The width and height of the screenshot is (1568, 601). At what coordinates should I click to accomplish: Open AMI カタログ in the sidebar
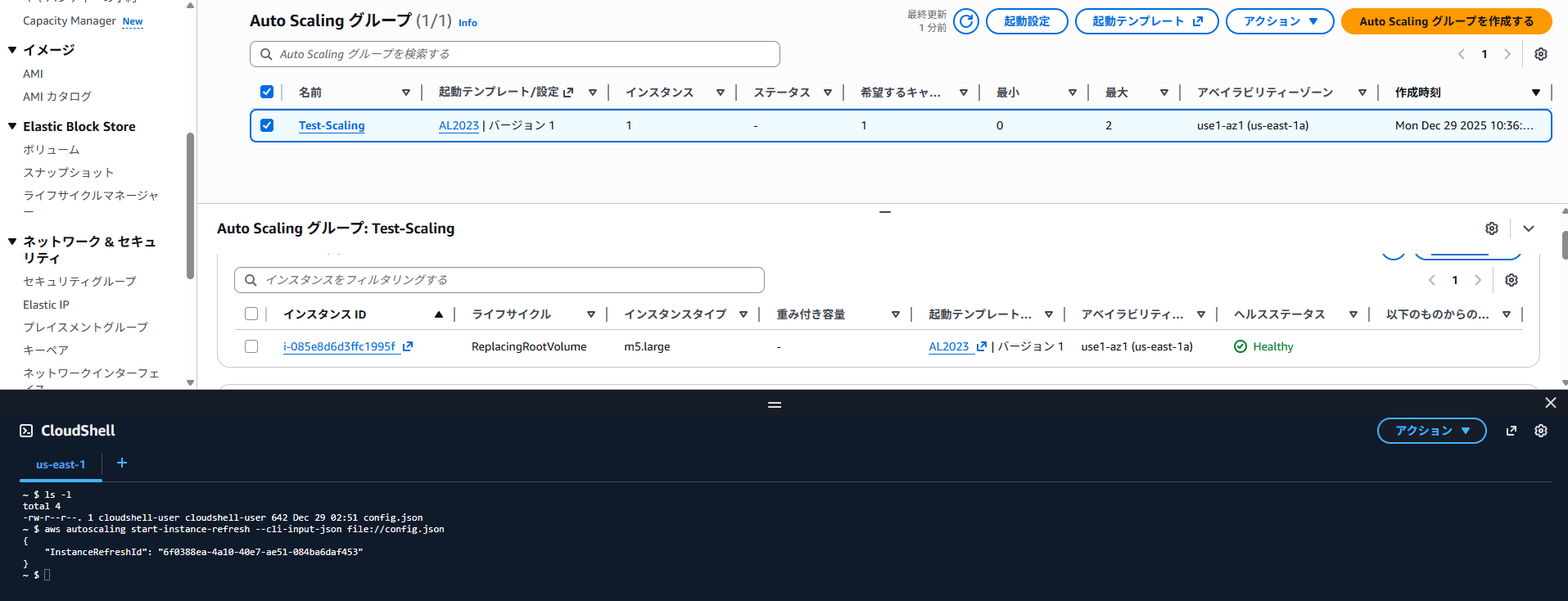click(57, 97)
